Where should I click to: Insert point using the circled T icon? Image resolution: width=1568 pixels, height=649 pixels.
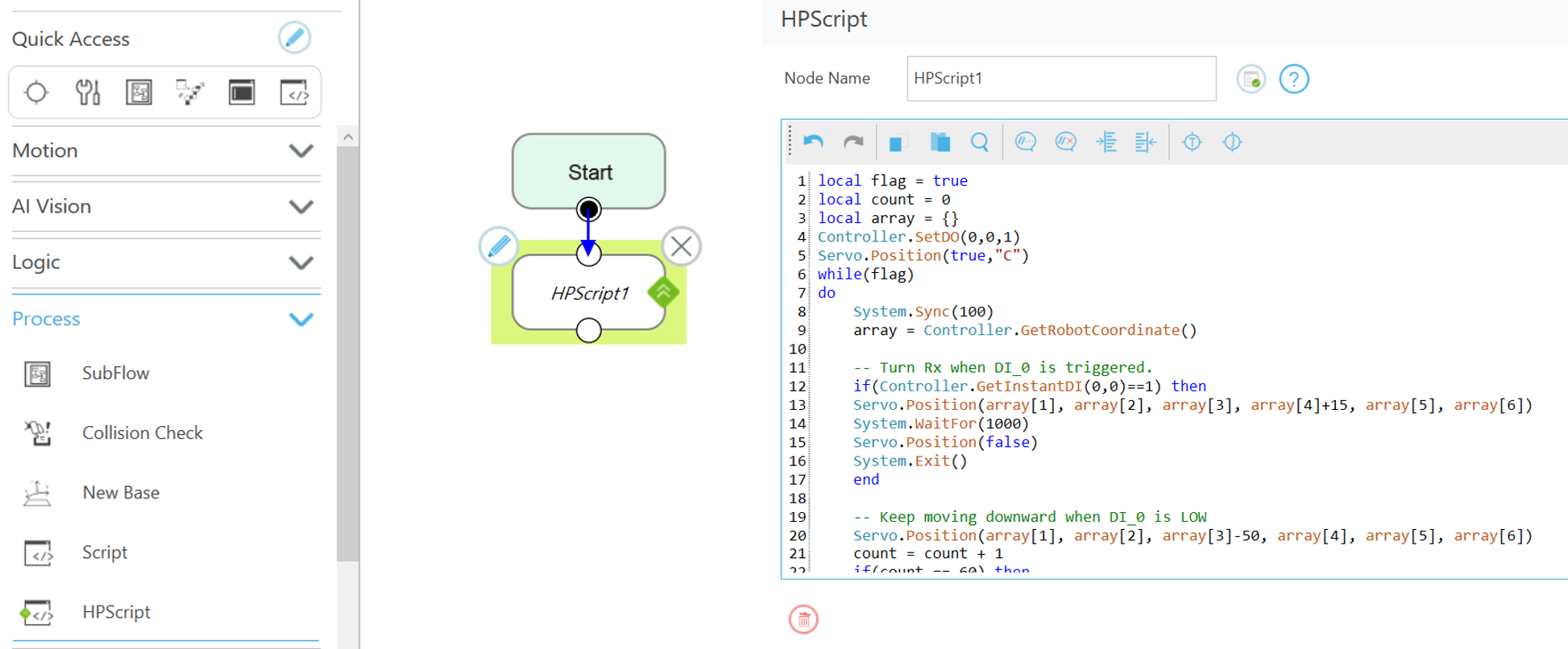1192,143
